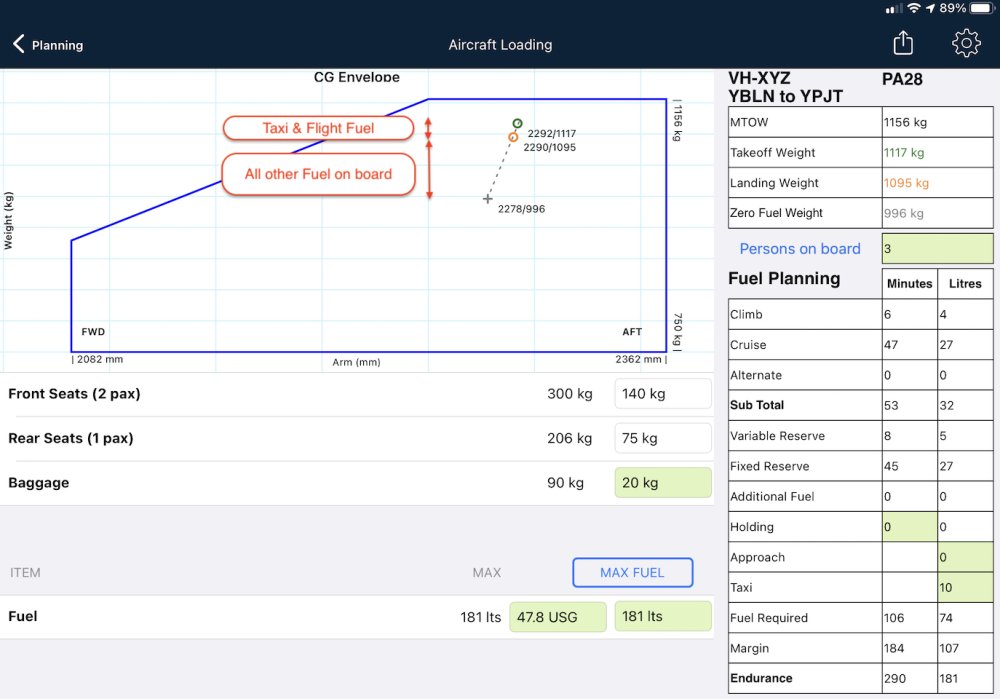The width and height of the screenshot is (1000, 699).
Task: Go back to Planning
Action: pyautogui.click(x=48, y=45)
